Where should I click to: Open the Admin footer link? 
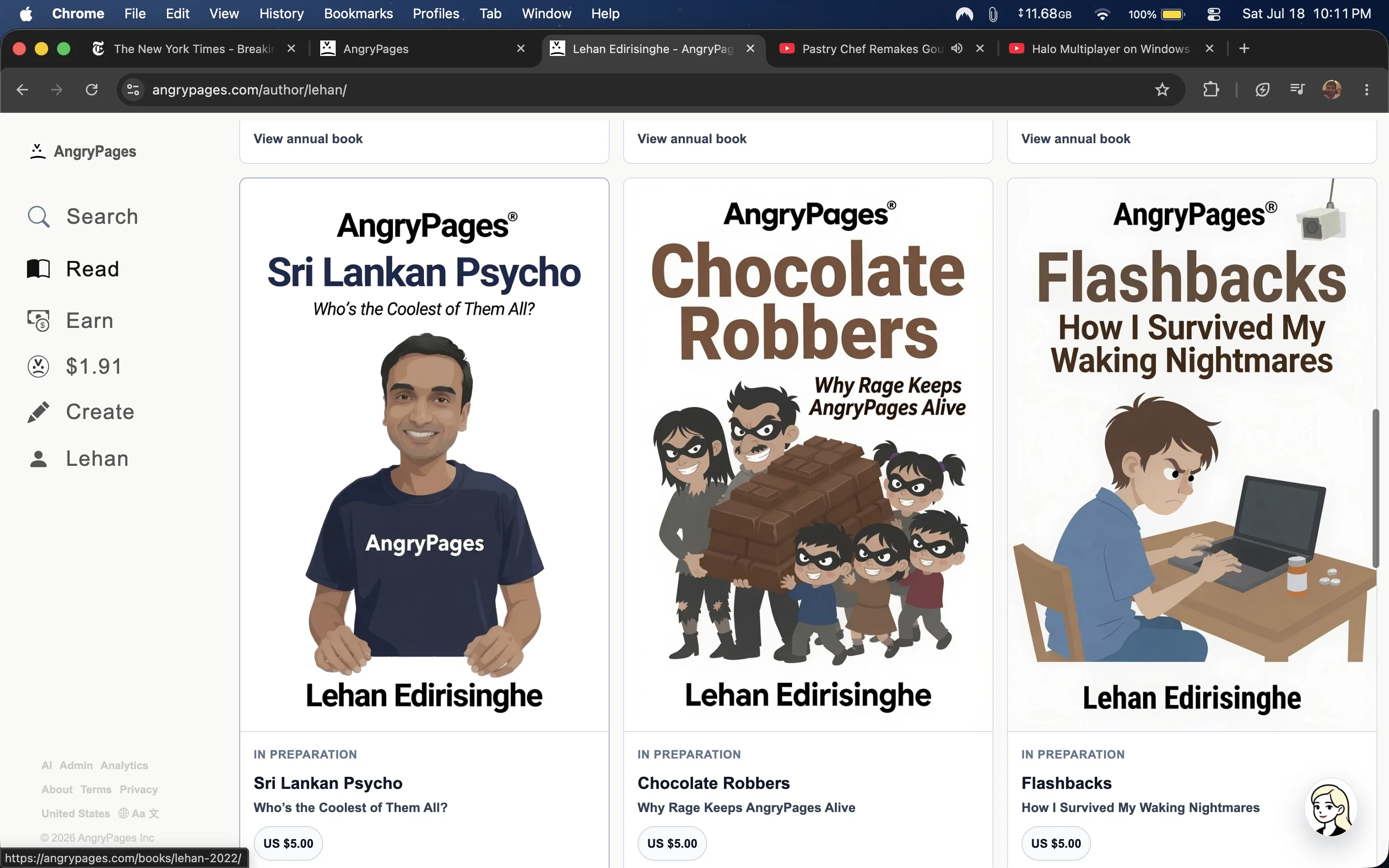(76, 765)
